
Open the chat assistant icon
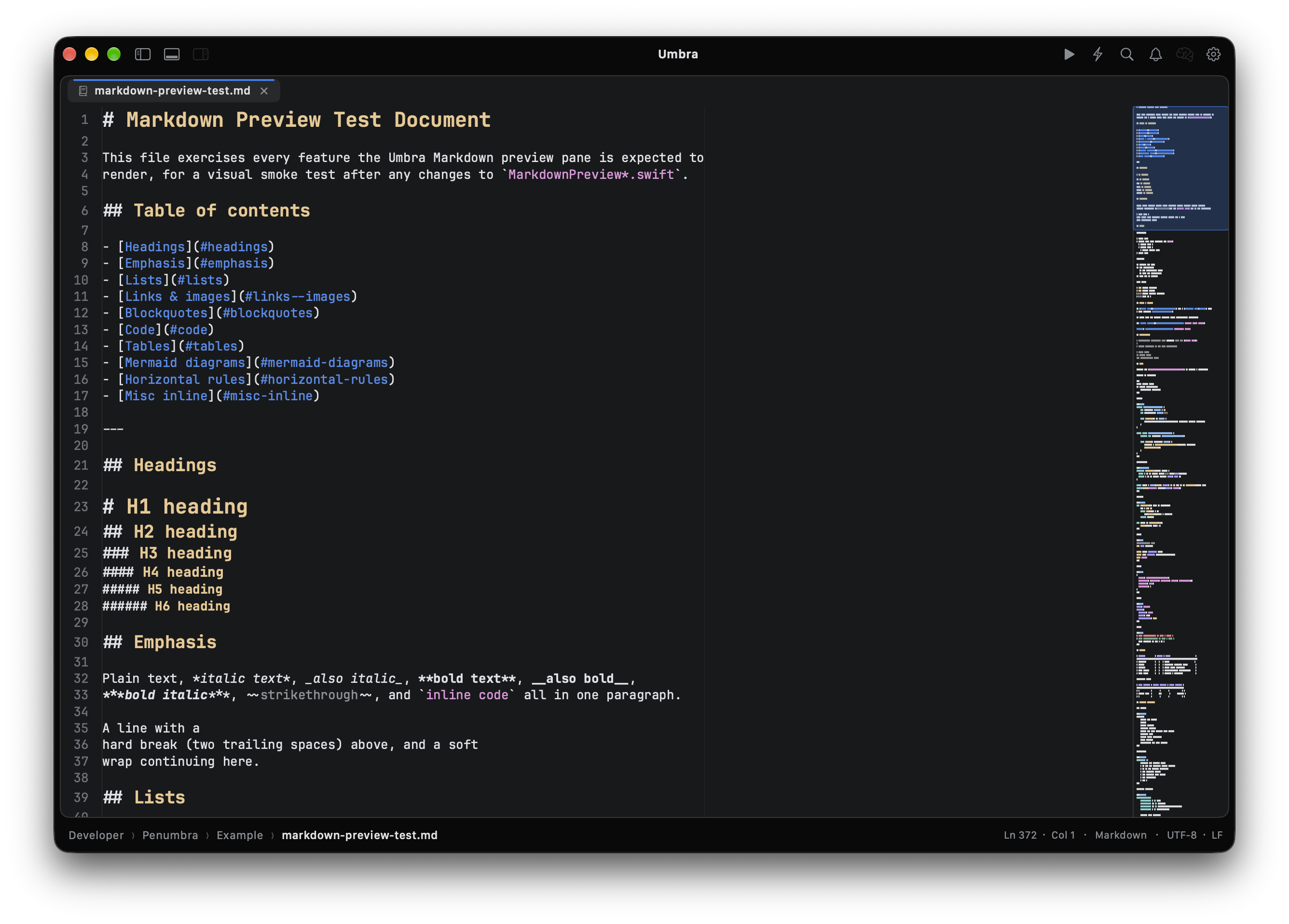(1184, 54)
